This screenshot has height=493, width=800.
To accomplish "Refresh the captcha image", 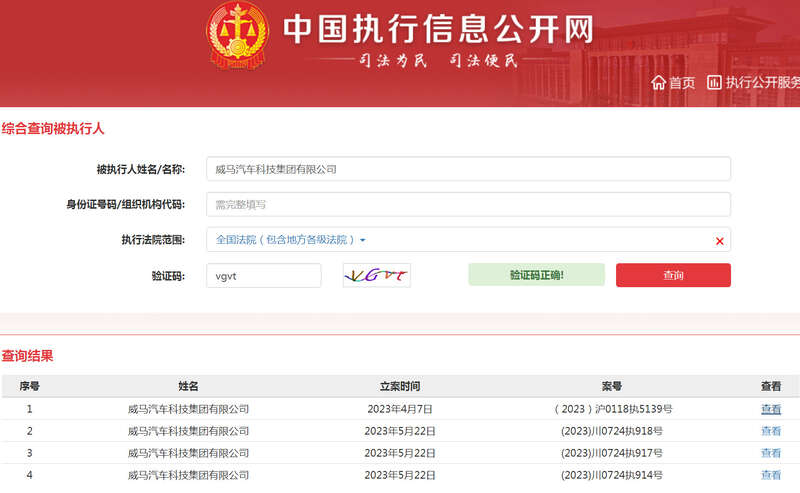I will [376, 275].
